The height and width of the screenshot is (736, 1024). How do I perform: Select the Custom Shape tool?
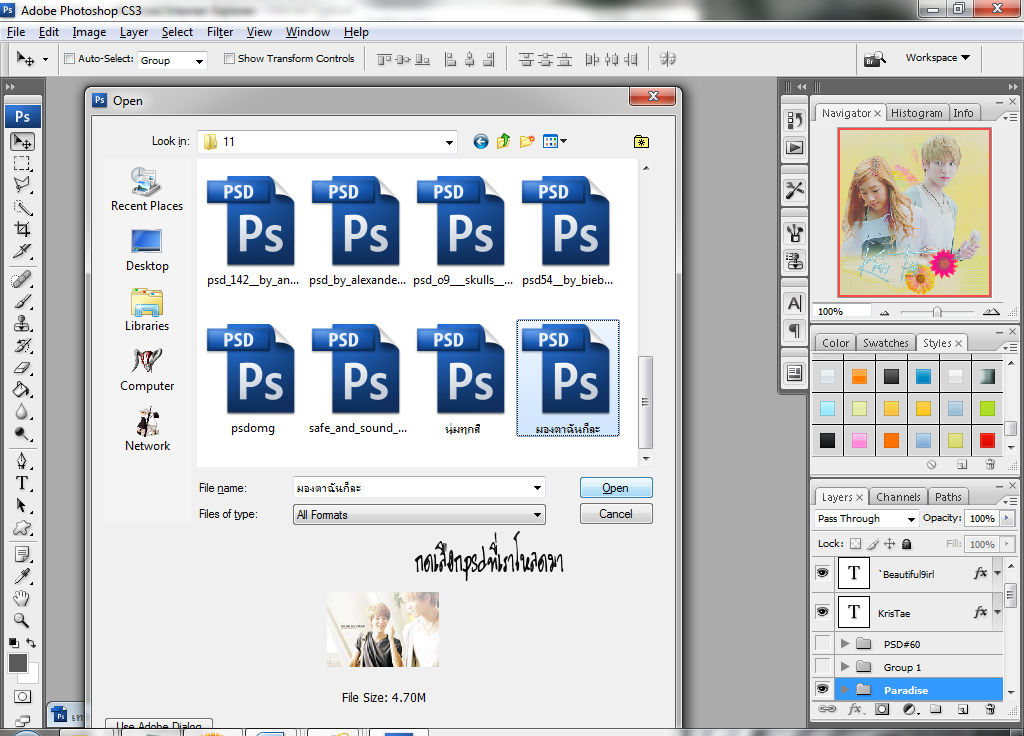(x=22, y=528)
